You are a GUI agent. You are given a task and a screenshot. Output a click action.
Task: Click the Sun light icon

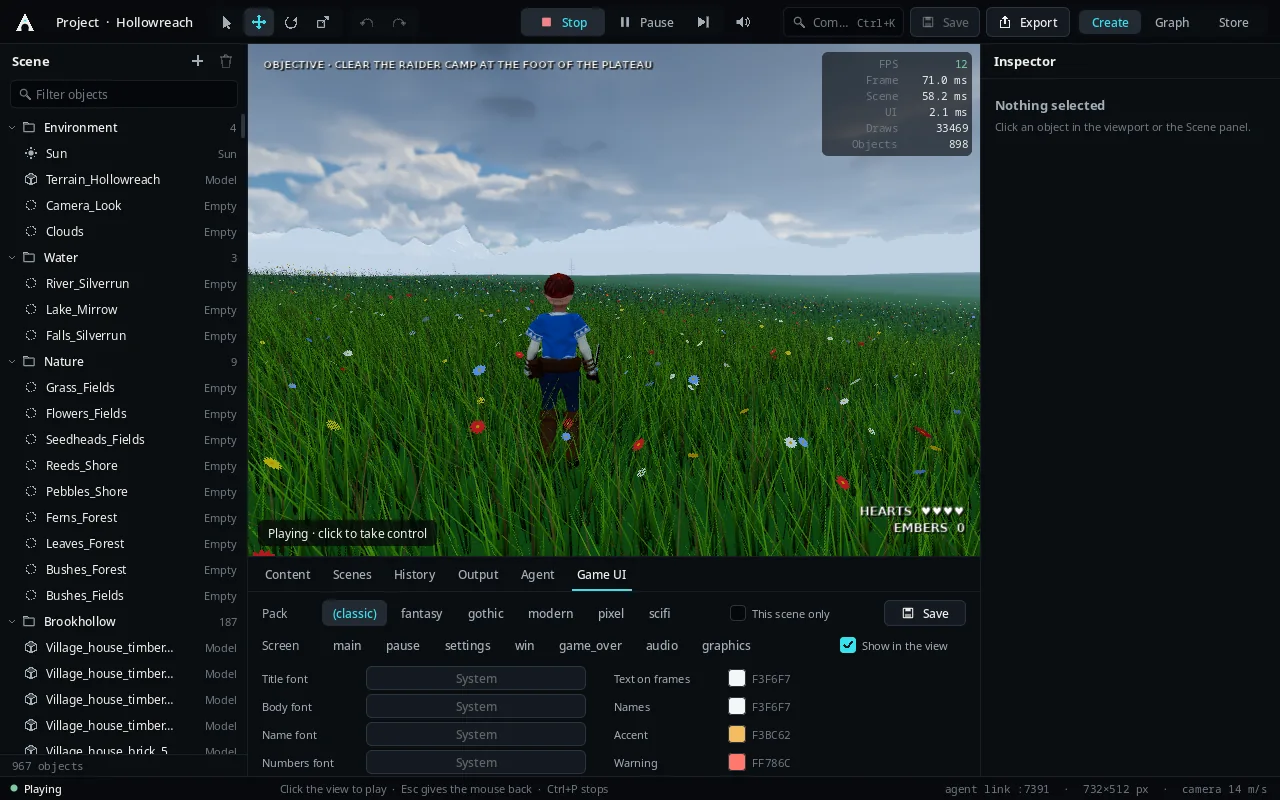[x=31, y=153]
